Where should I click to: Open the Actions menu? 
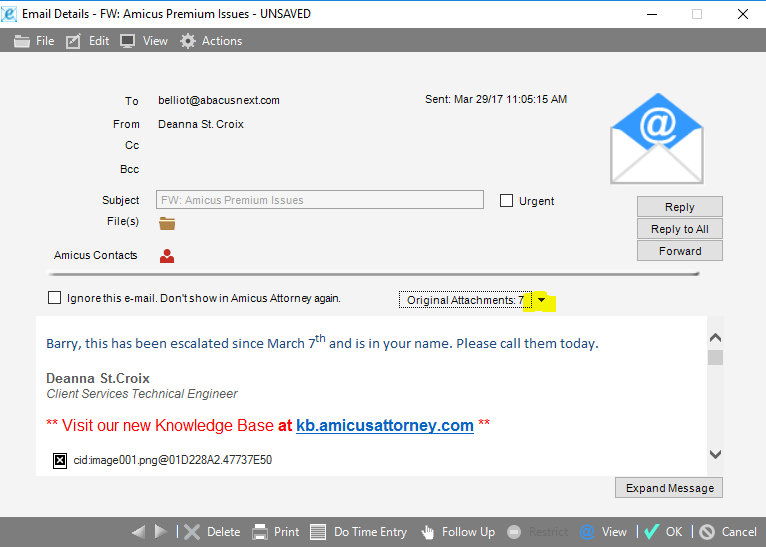click(211, 41)
